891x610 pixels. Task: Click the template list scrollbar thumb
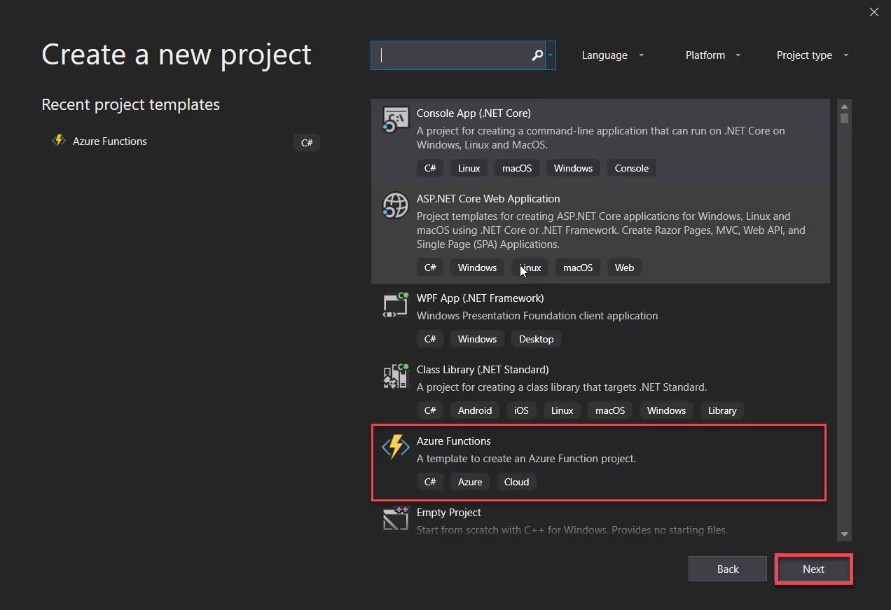point(844,118)
